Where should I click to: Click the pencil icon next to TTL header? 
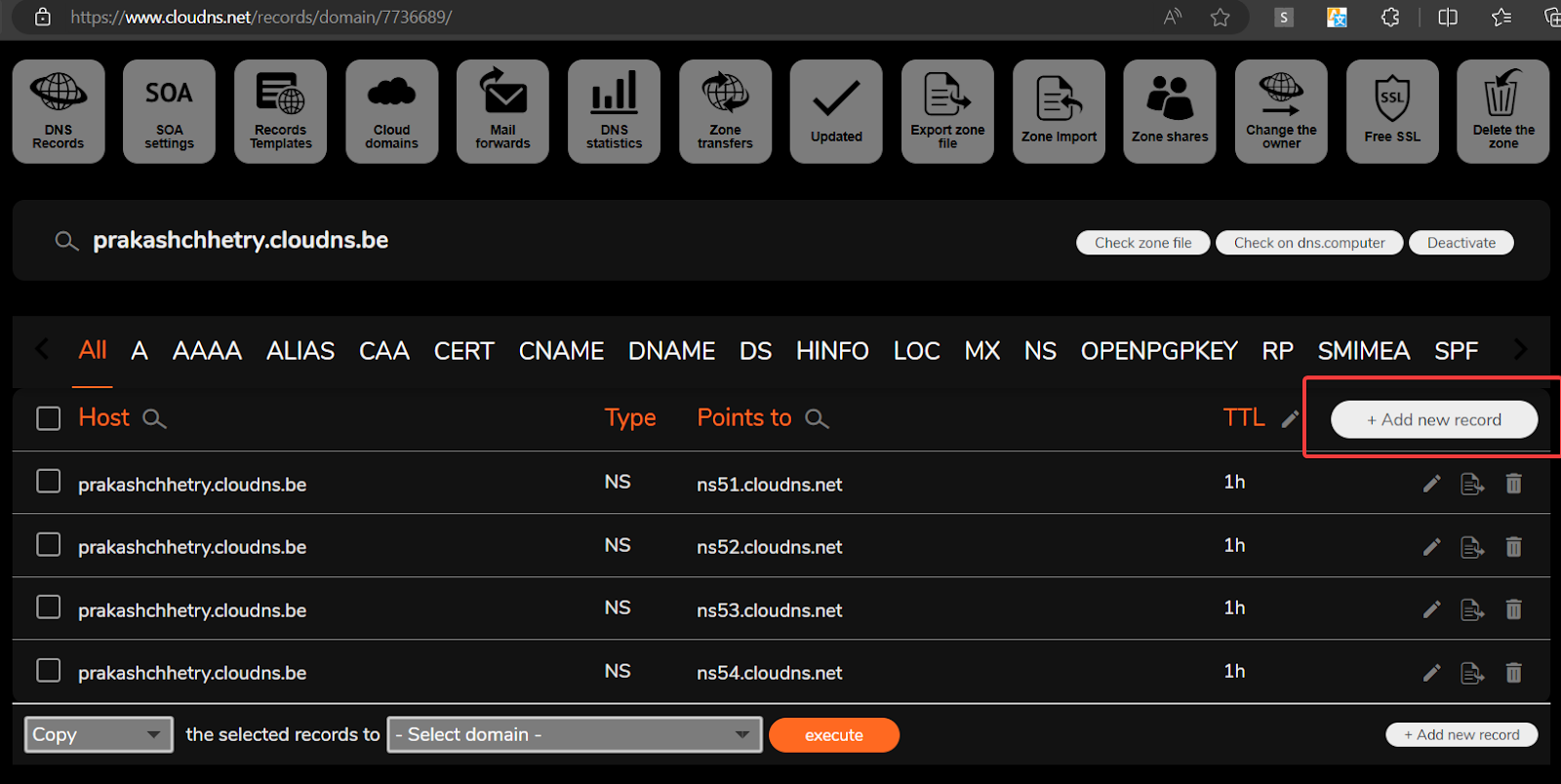click(x=1290, y=419)
